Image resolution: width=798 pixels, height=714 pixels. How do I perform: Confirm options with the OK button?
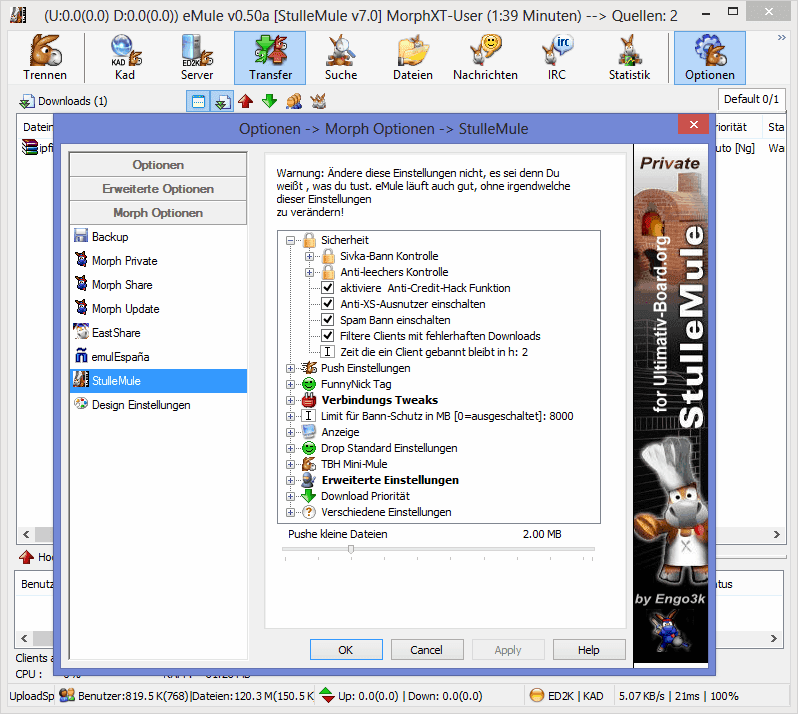[x=346, y=650]
